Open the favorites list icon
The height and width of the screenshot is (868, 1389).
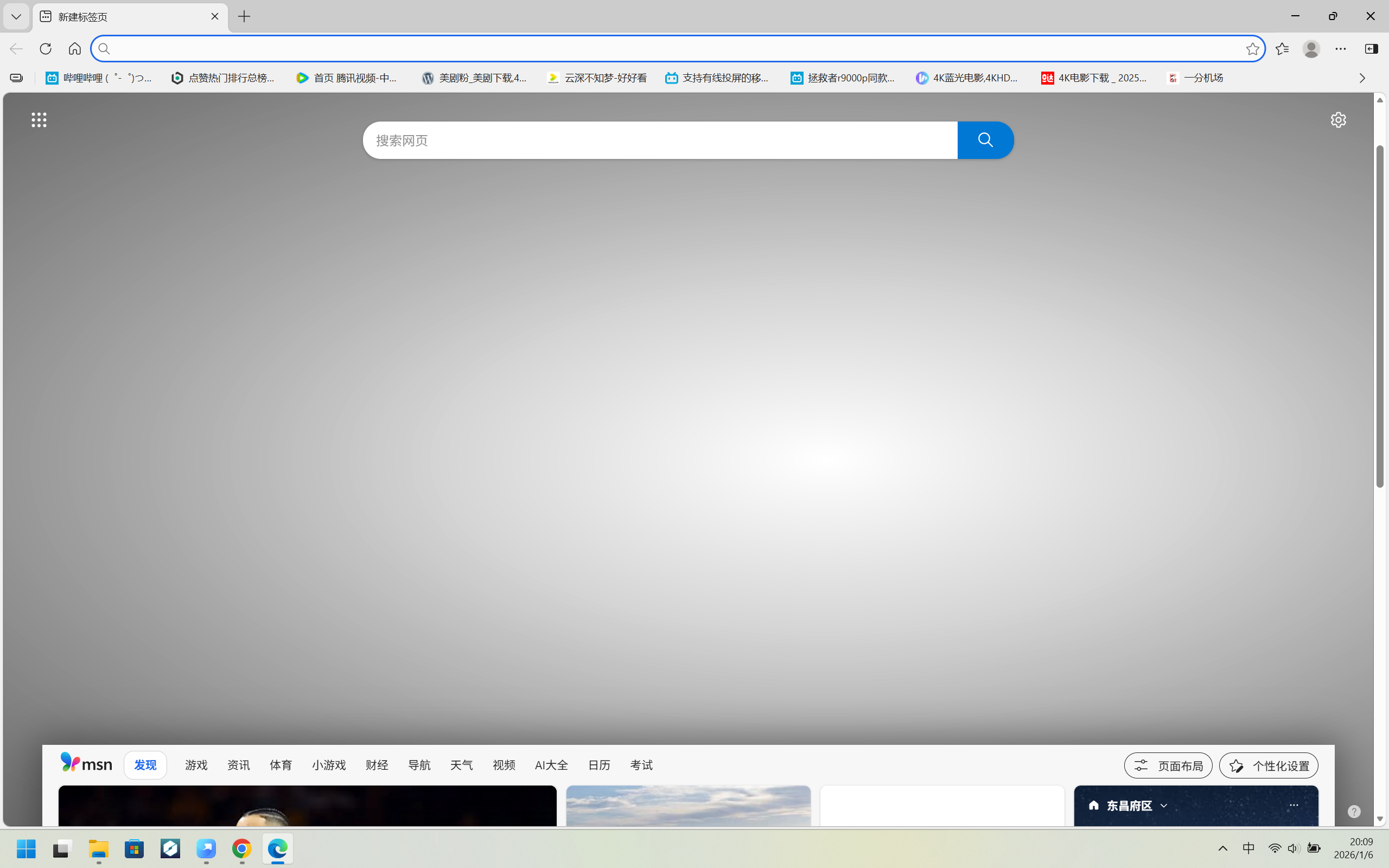pyautogui.click(x=1282, y=49)
